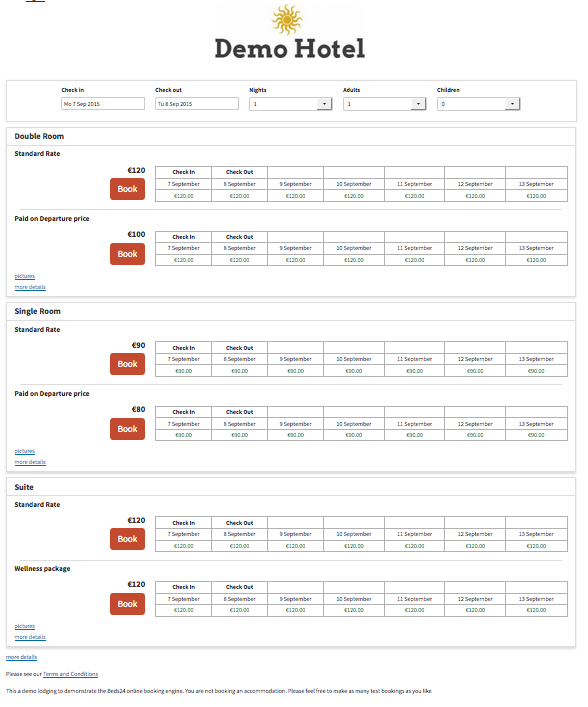Book Suite Standard Rate
Viewport: 588px width, 707px height.
click(x=127, y=539)
